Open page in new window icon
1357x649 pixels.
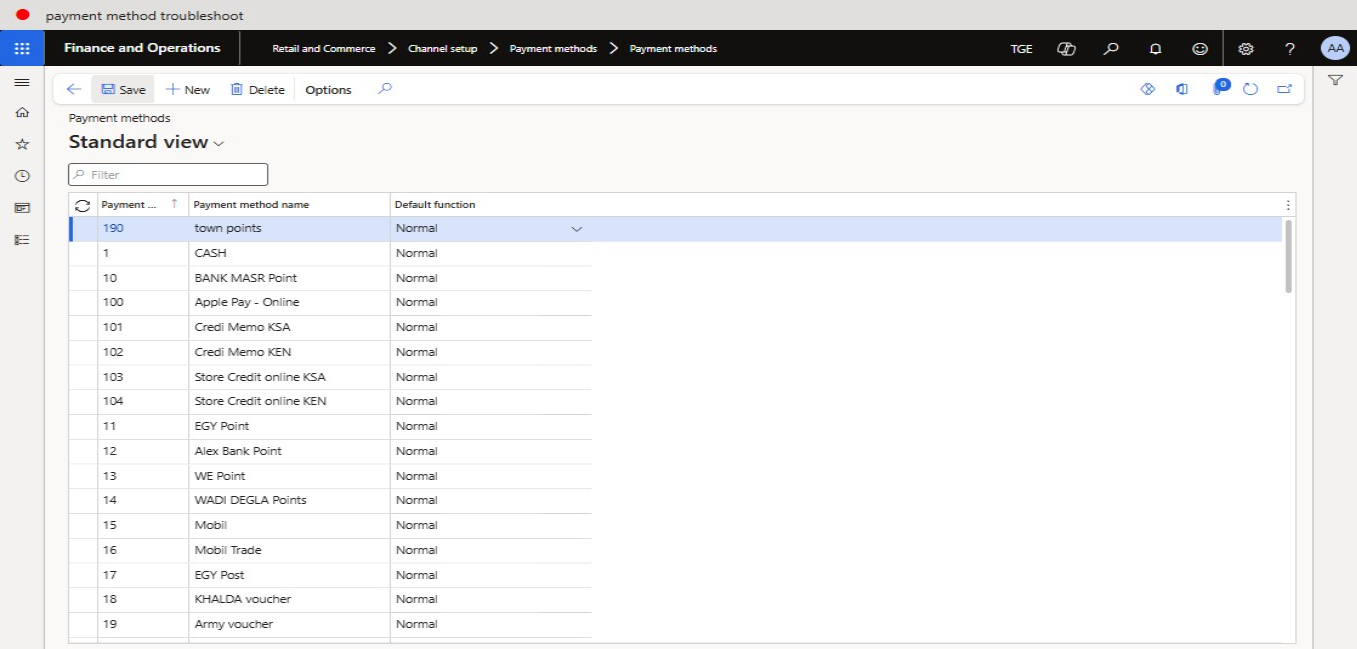[1285, 89]
